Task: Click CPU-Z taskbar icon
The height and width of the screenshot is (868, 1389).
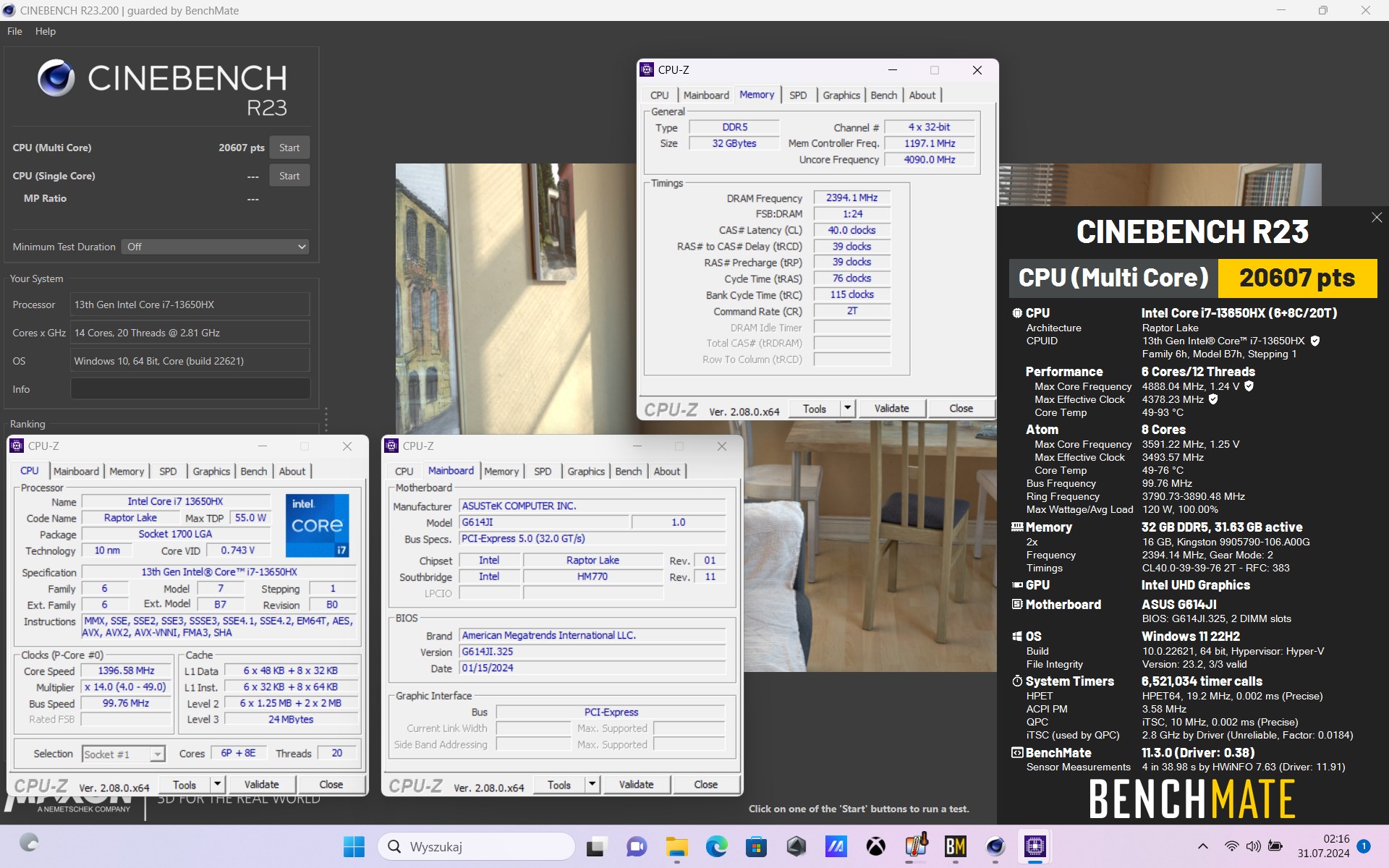Action: coord(1035,846)
